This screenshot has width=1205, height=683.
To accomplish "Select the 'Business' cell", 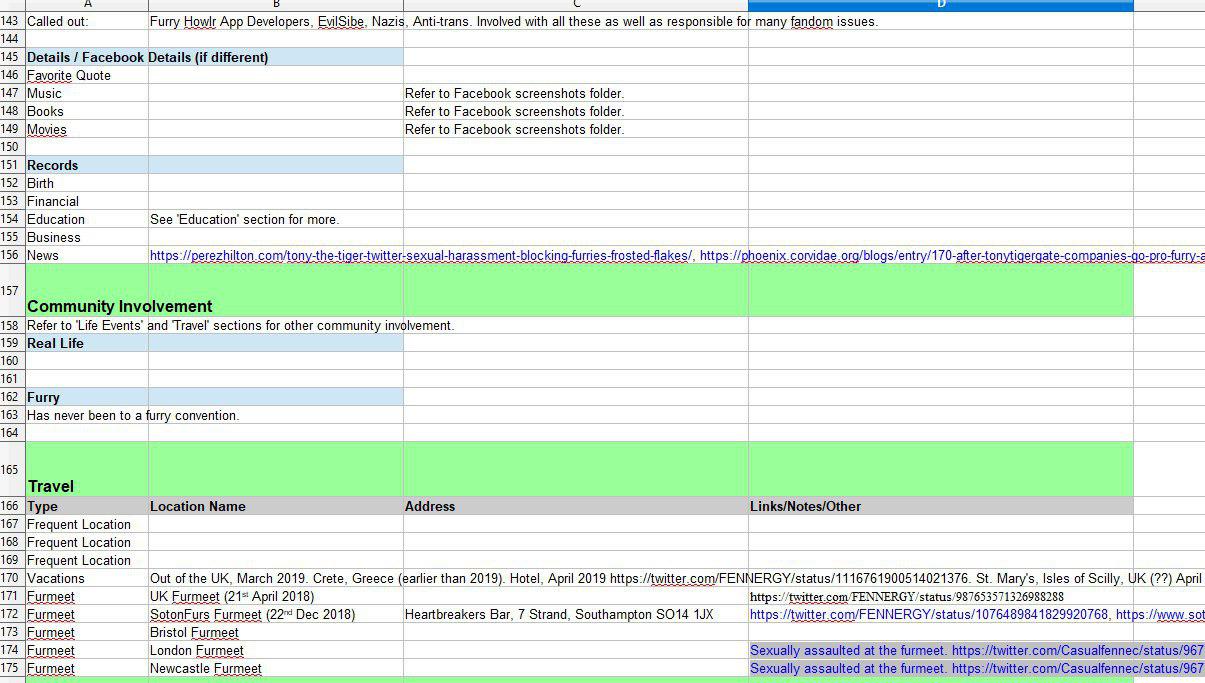I will click(x=87, y=237).
